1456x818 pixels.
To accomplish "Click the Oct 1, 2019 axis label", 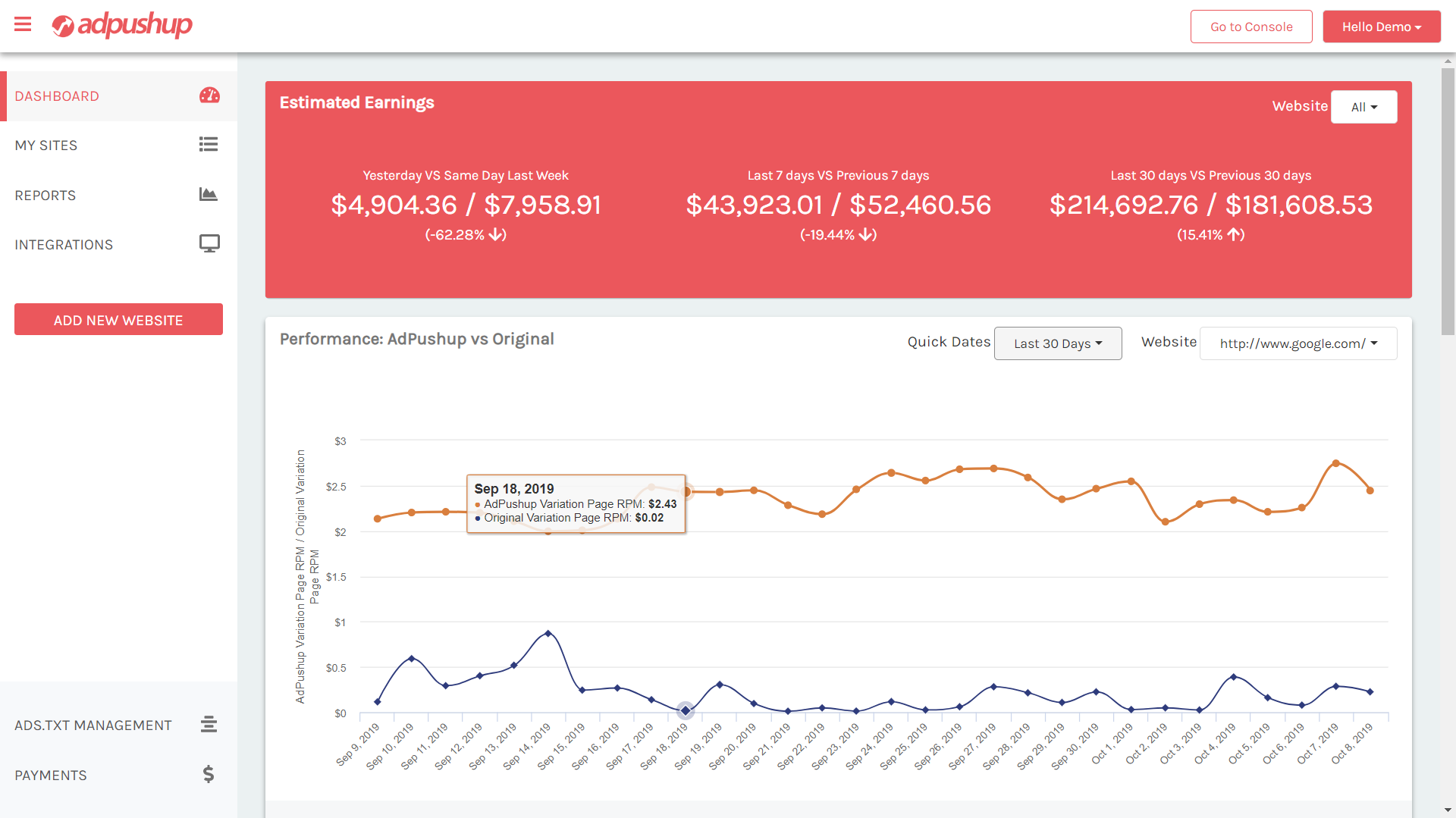I will [1112, 744].
